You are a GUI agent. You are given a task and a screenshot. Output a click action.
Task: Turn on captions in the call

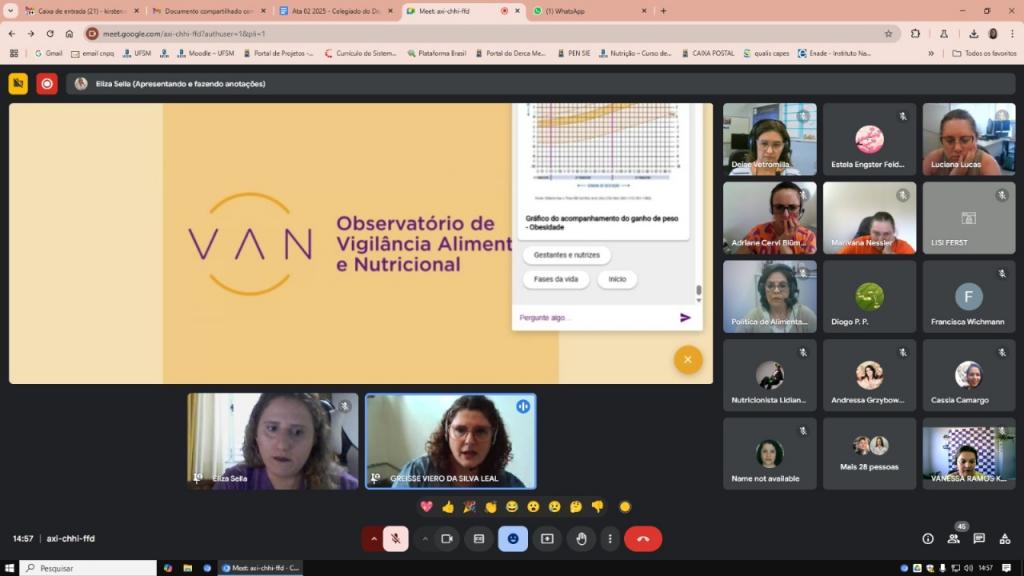pos(479,539)
